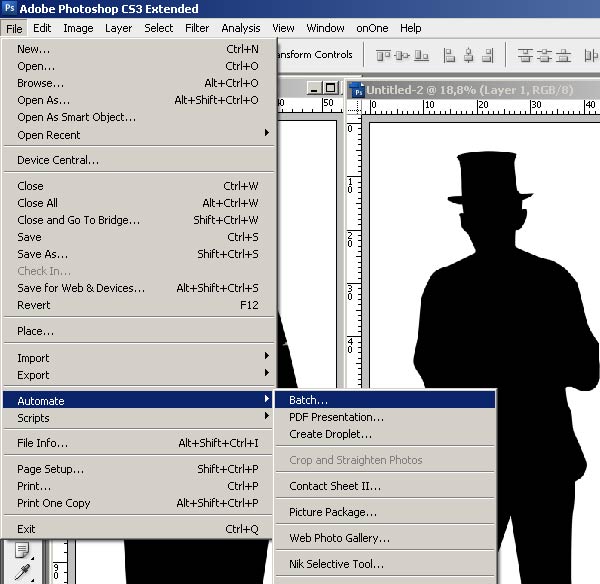Screen dimensions: 600x584
Task: Expand the Scripts submenu
Action: click(139, 418)
